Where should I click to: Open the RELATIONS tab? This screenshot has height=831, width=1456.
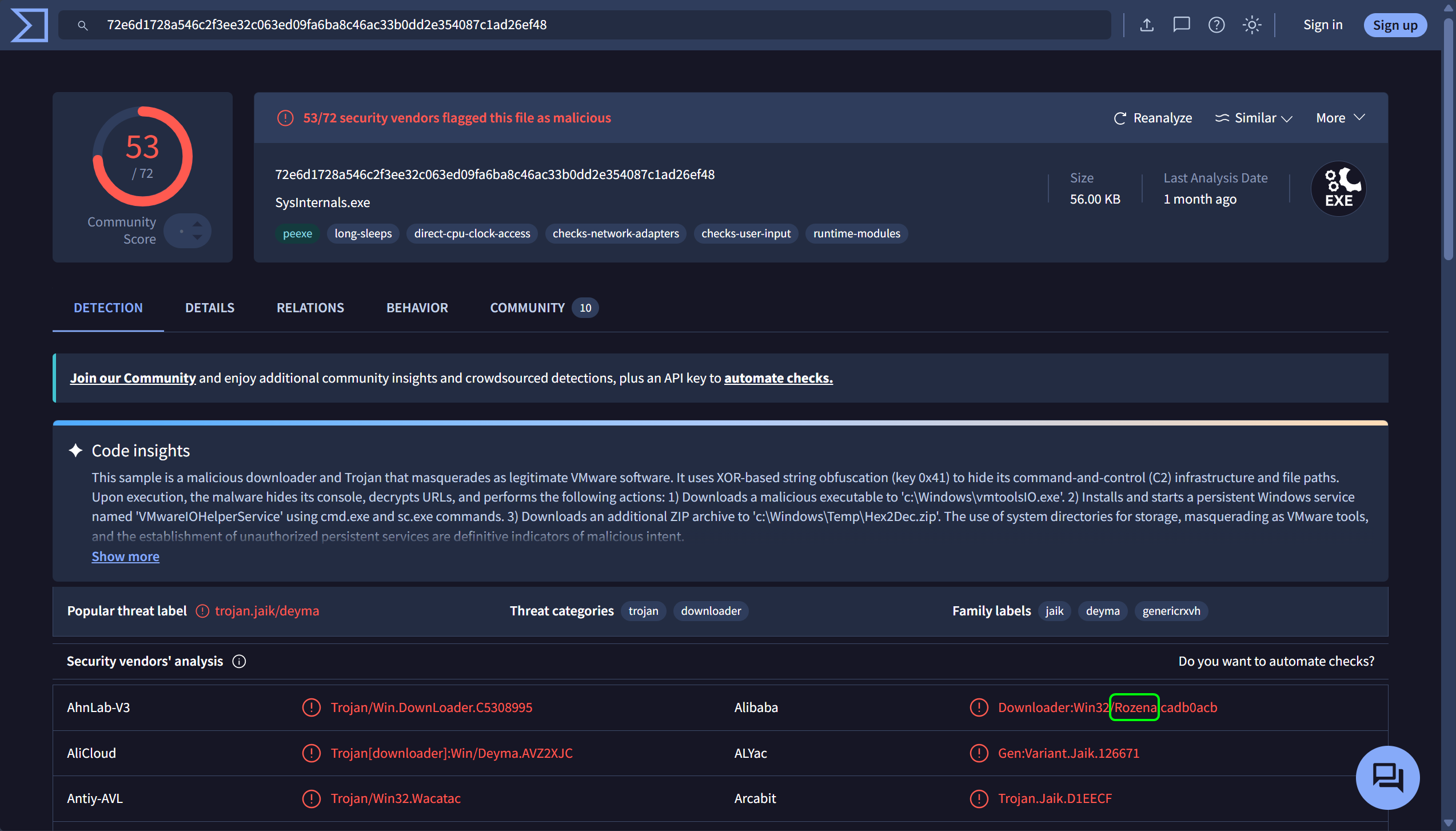(310, 308)
